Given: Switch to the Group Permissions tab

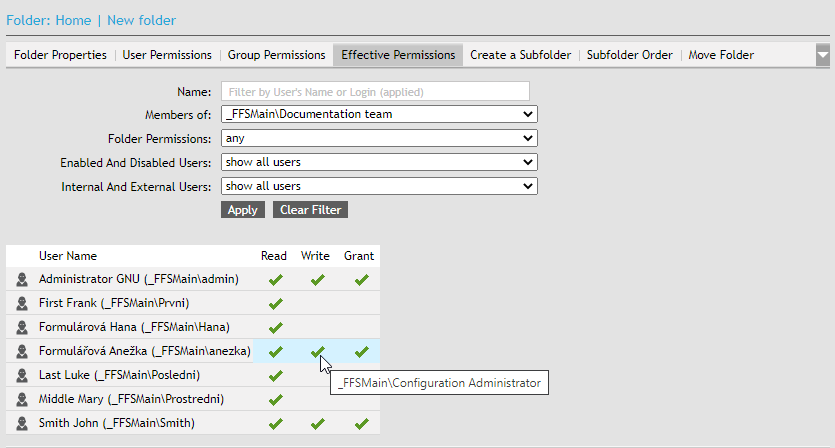Looking at the screenshot, I should click(276, 55).
